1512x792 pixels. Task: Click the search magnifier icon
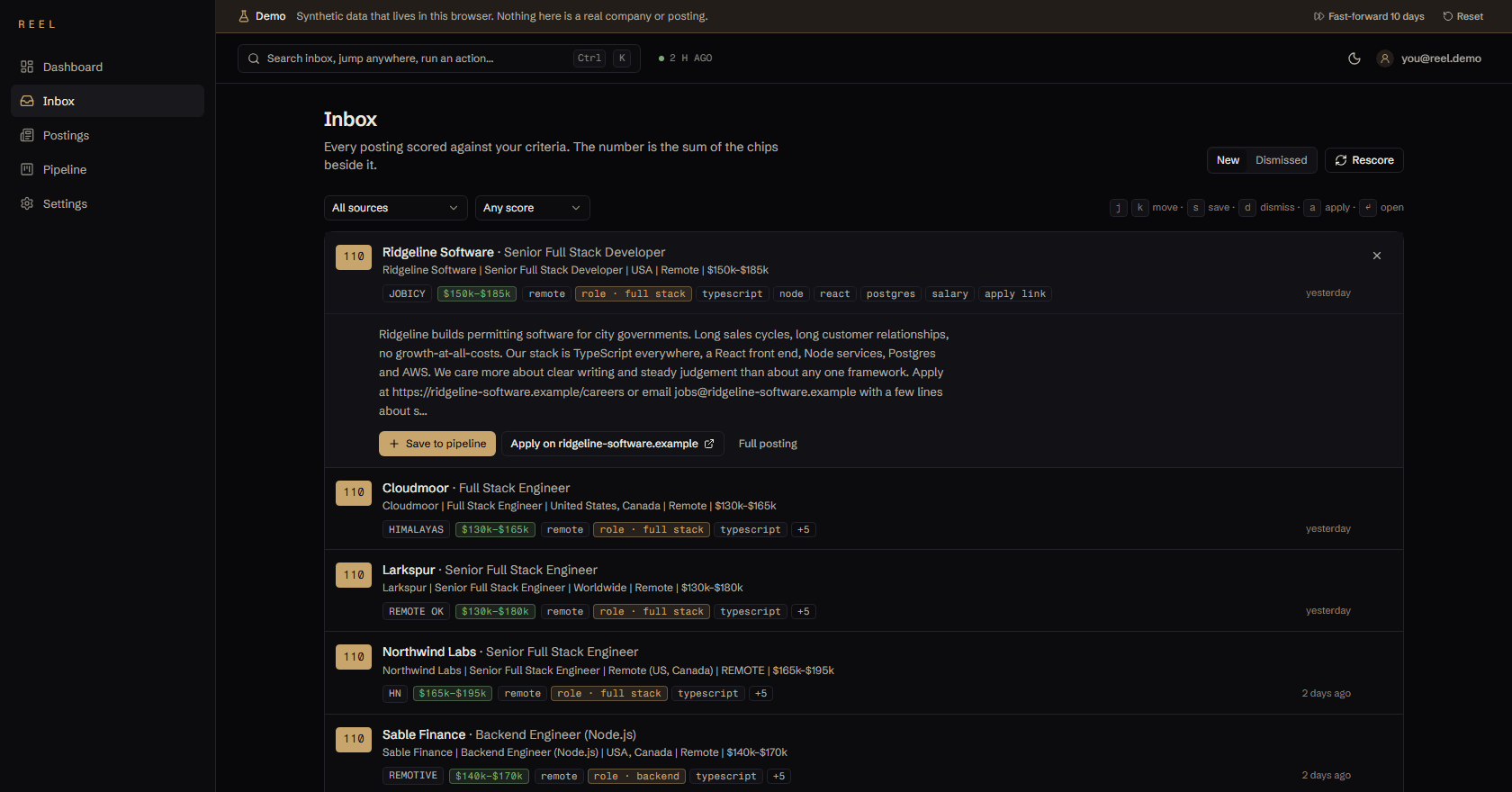click(x=254, y=58)
